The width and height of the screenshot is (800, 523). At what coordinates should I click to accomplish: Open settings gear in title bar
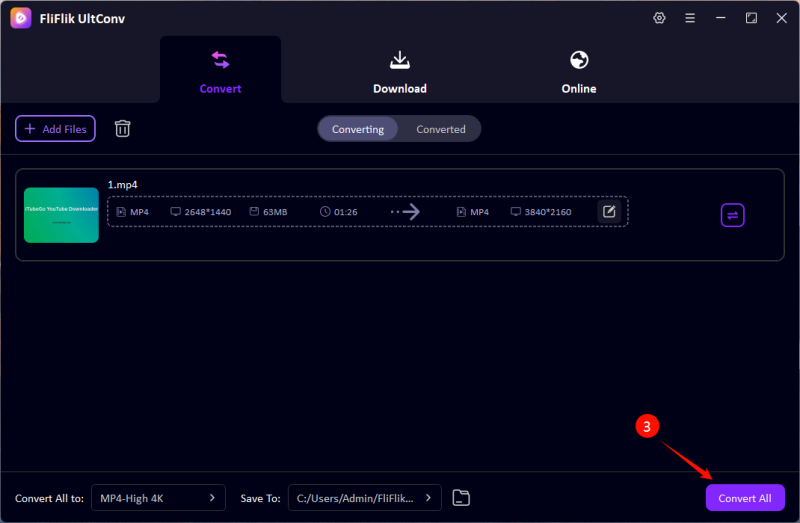[659, 18]
